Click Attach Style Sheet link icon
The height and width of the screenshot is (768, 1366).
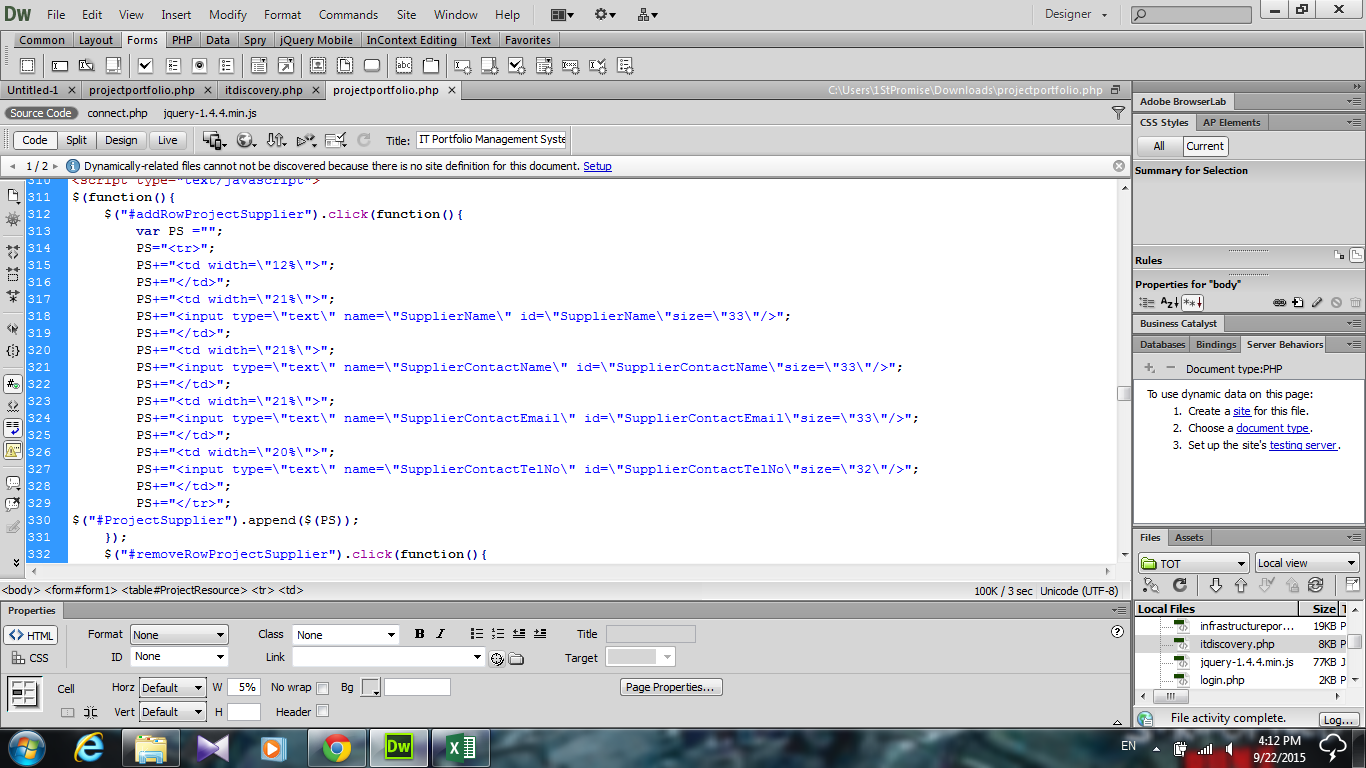pyautogui.click(x=1279, y=302)
